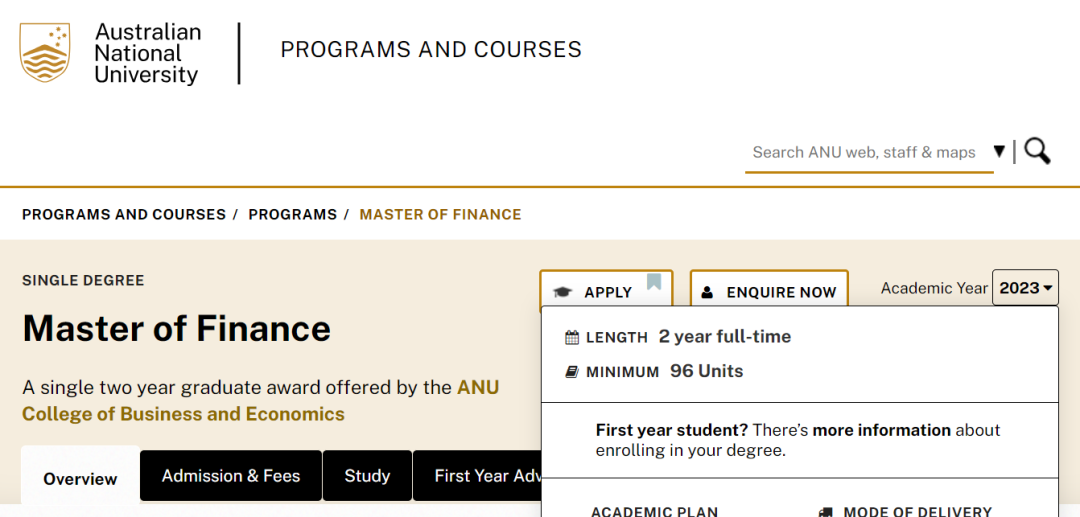Open the Admission & Fees tab
This screenshot has width=1080, height=517.
[x=231, y=476]
